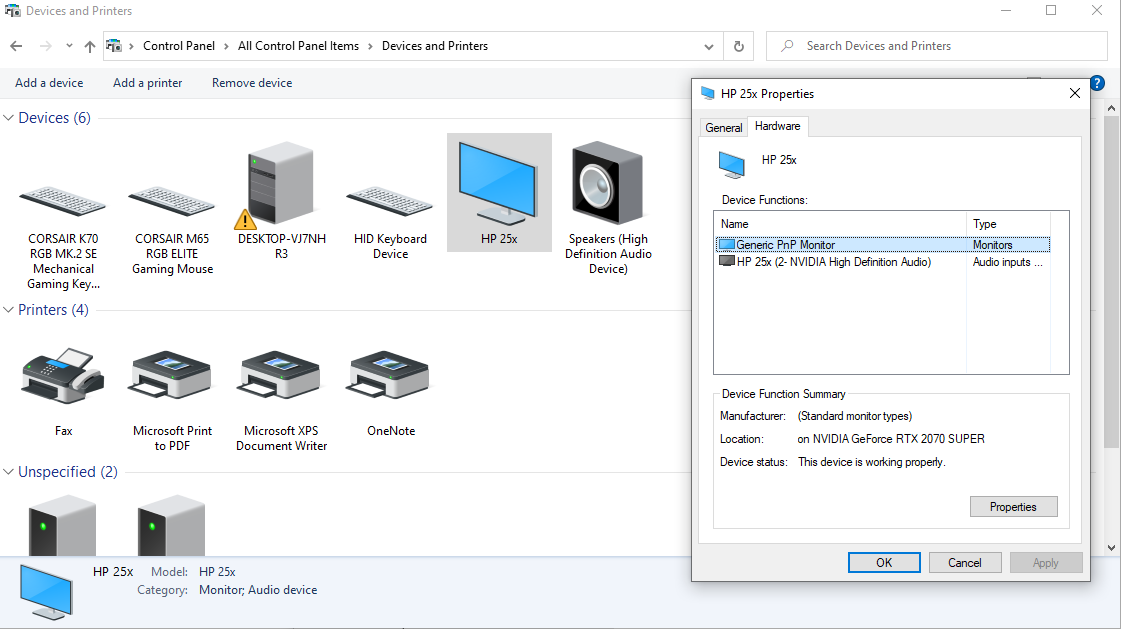
Task: Open the recent locations dropdown arrow
Action: (x=69, y=46)
